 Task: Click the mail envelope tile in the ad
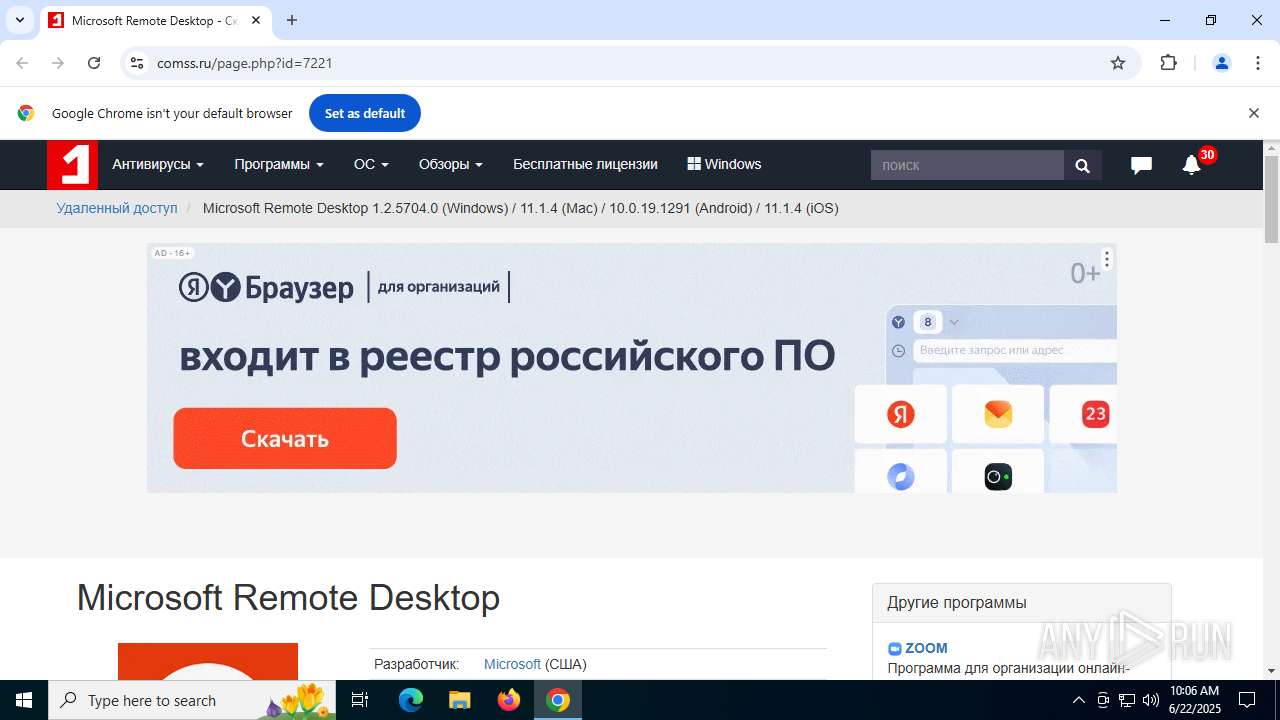pos(998,414)
